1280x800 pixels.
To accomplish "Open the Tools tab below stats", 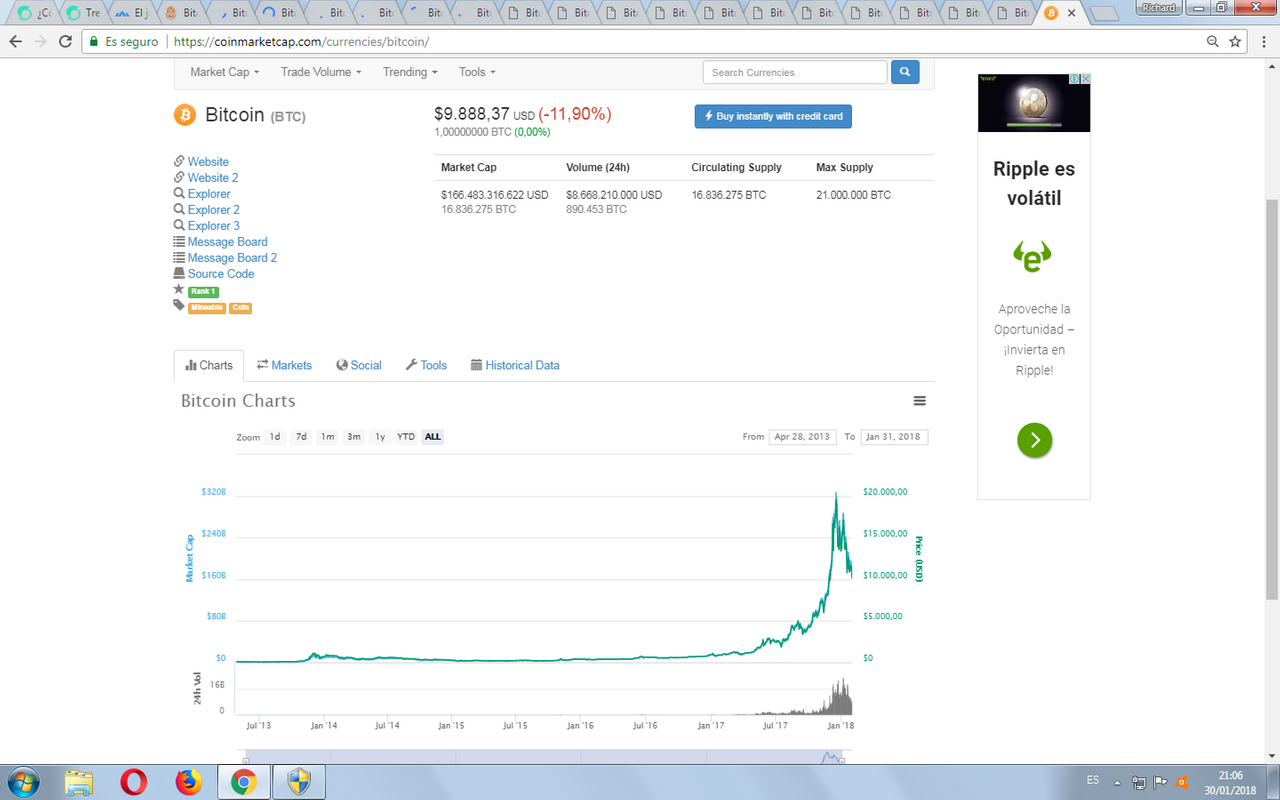I will tap(426, 365).
